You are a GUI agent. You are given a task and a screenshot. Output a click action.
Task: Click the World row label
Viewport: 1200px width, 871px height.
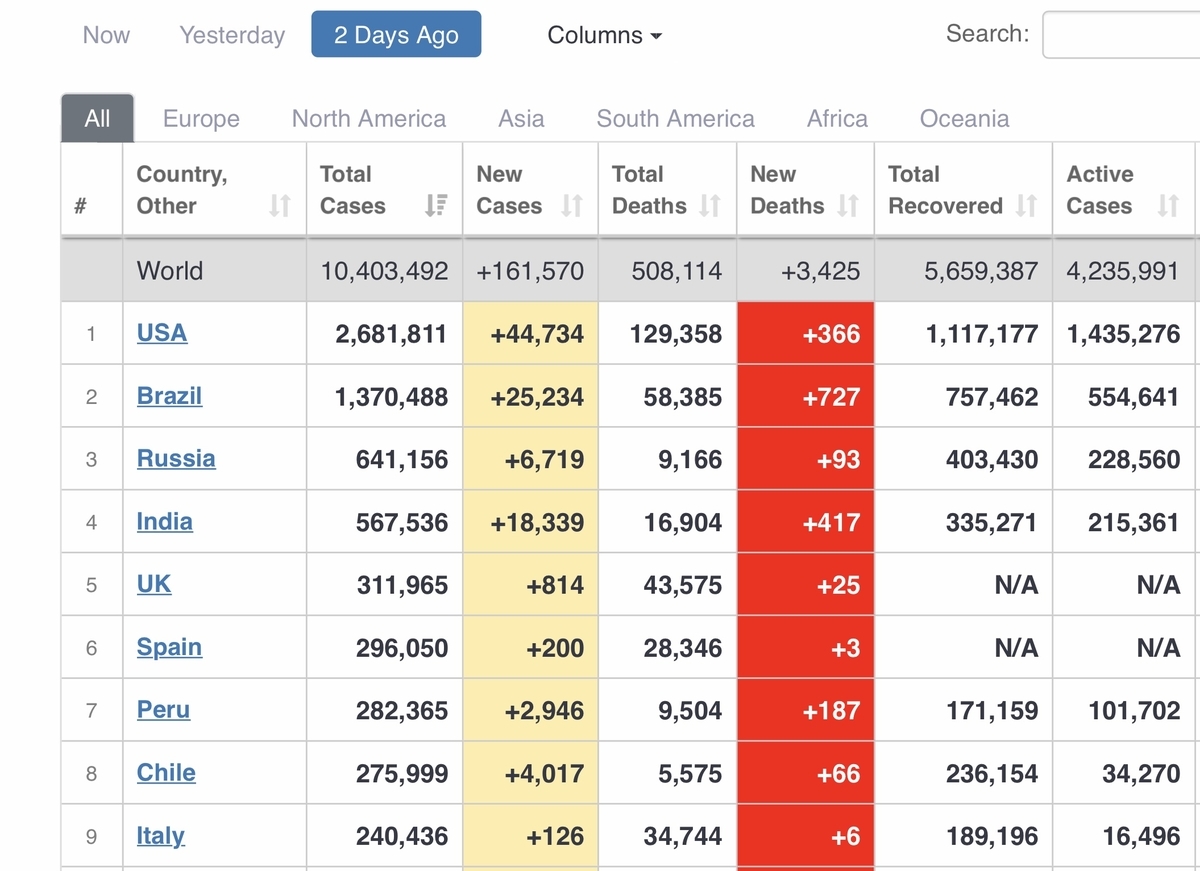tap(170, 271)
